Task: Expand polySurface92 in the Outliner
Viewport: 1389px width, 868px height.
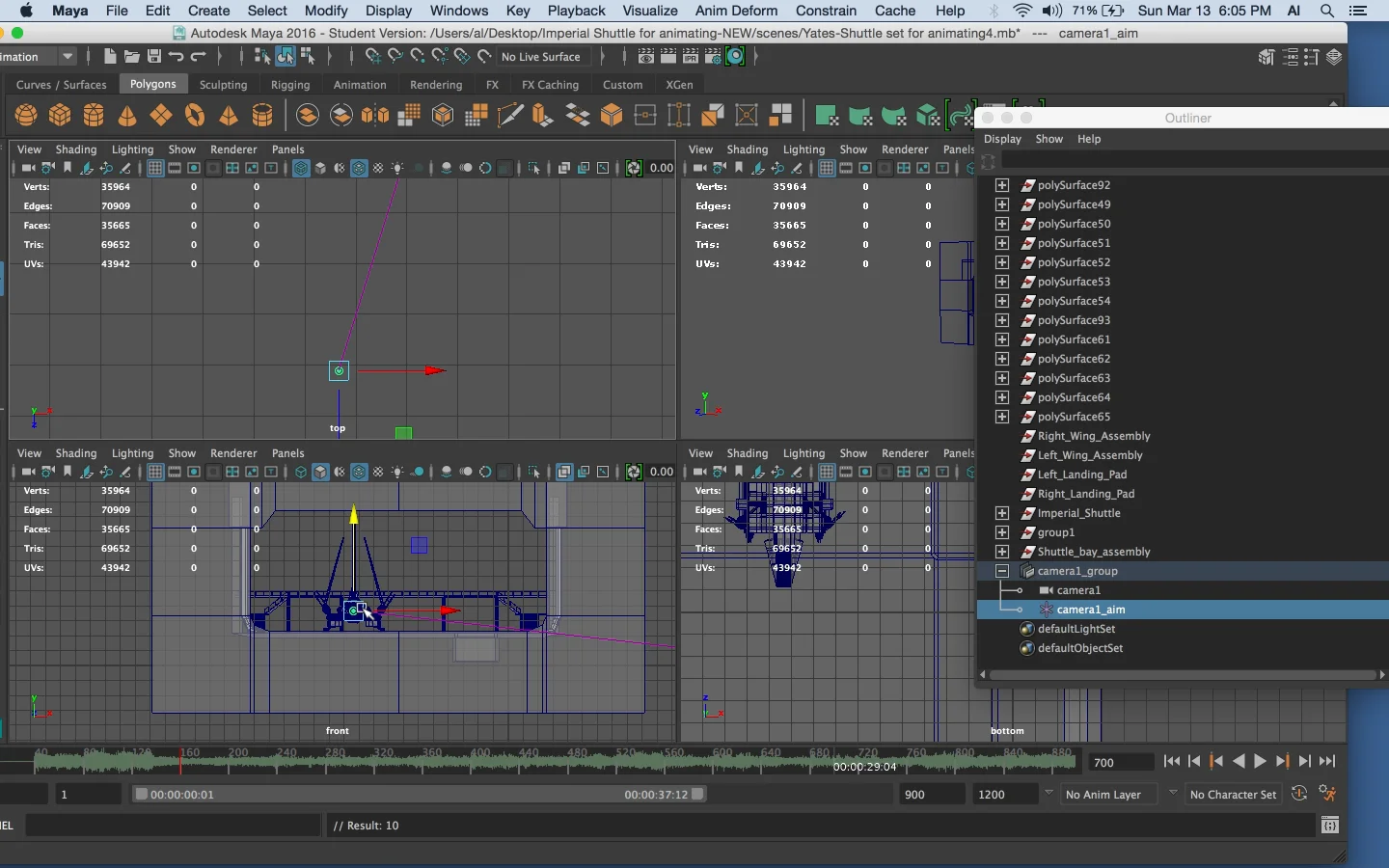Action: [1002, 185]
